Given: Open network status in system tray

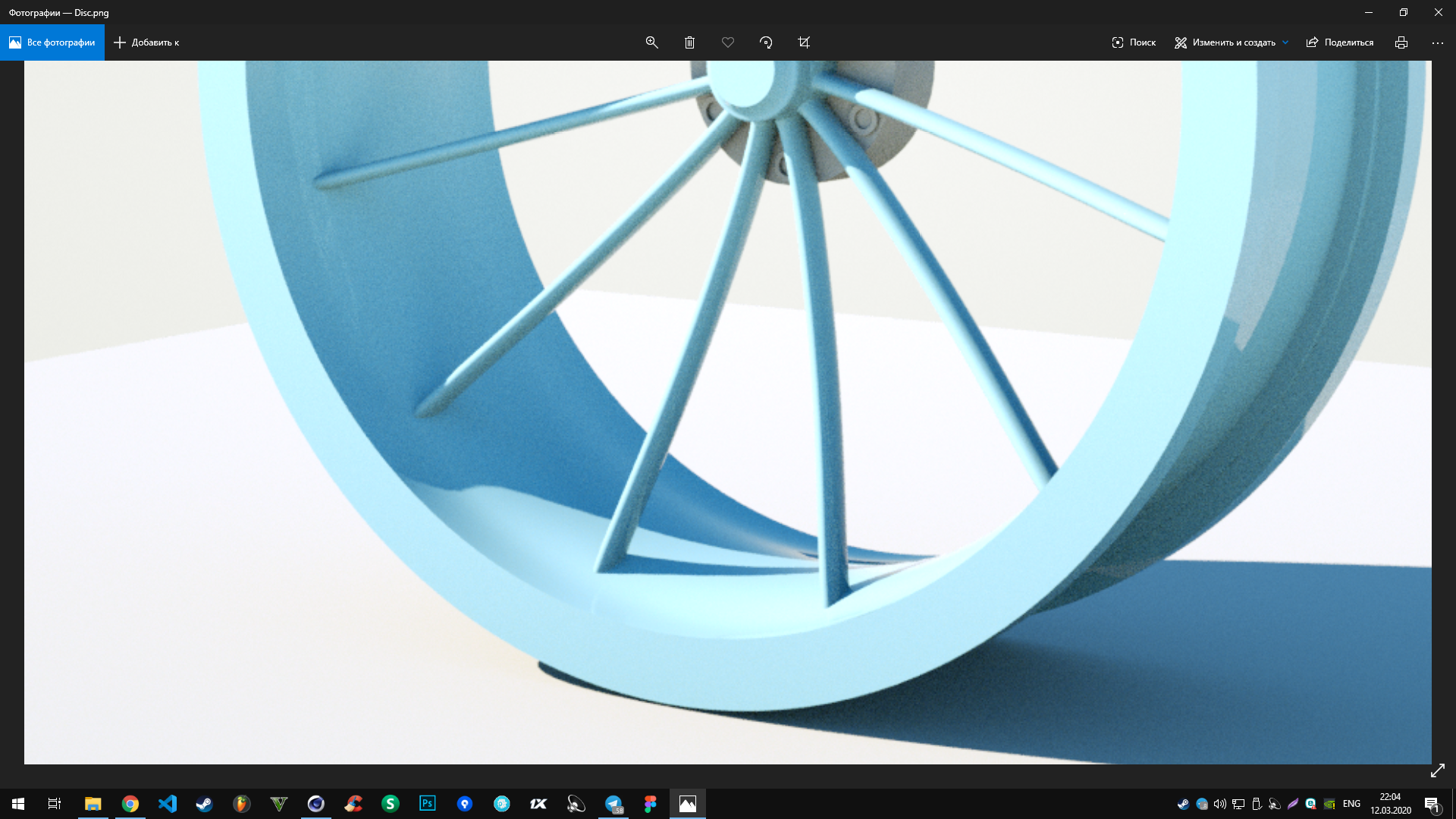Looking at the screenshot, I should pyautogui.click(x=1238, y=804).
